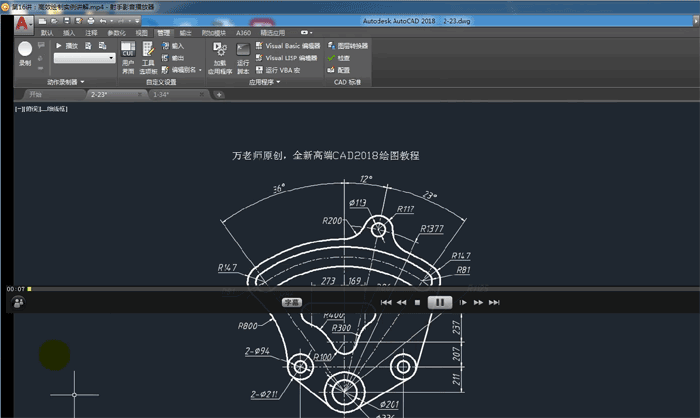Switch to the 参数化 ribbon tab
This screenshot has height=418, width=700.
116,33
